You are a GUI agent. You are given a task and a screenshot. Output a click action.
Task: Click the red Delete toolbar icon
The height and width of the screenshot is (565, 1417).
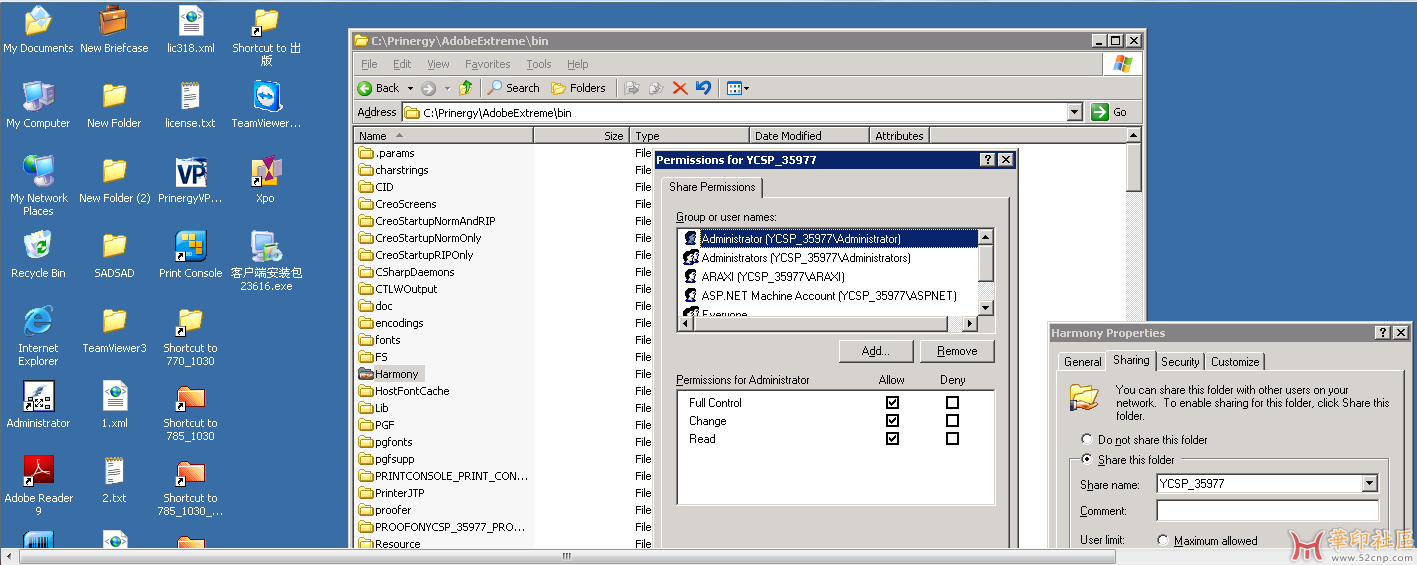680,88
